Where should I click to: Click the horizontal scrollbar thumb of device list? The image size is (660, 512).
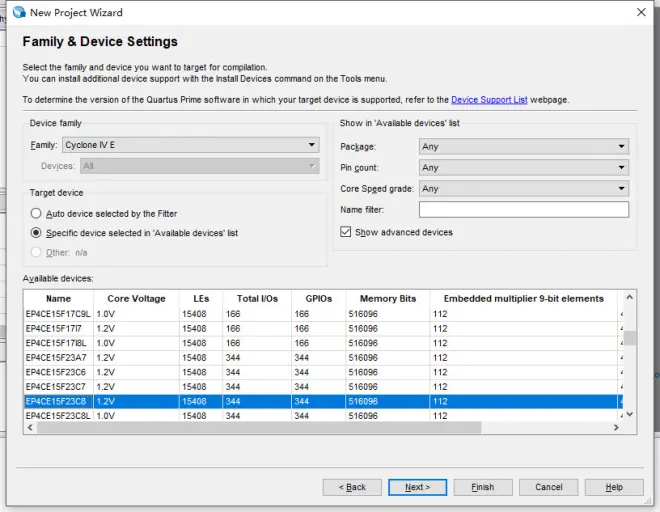pyautogui.click(x=259, y=427)
